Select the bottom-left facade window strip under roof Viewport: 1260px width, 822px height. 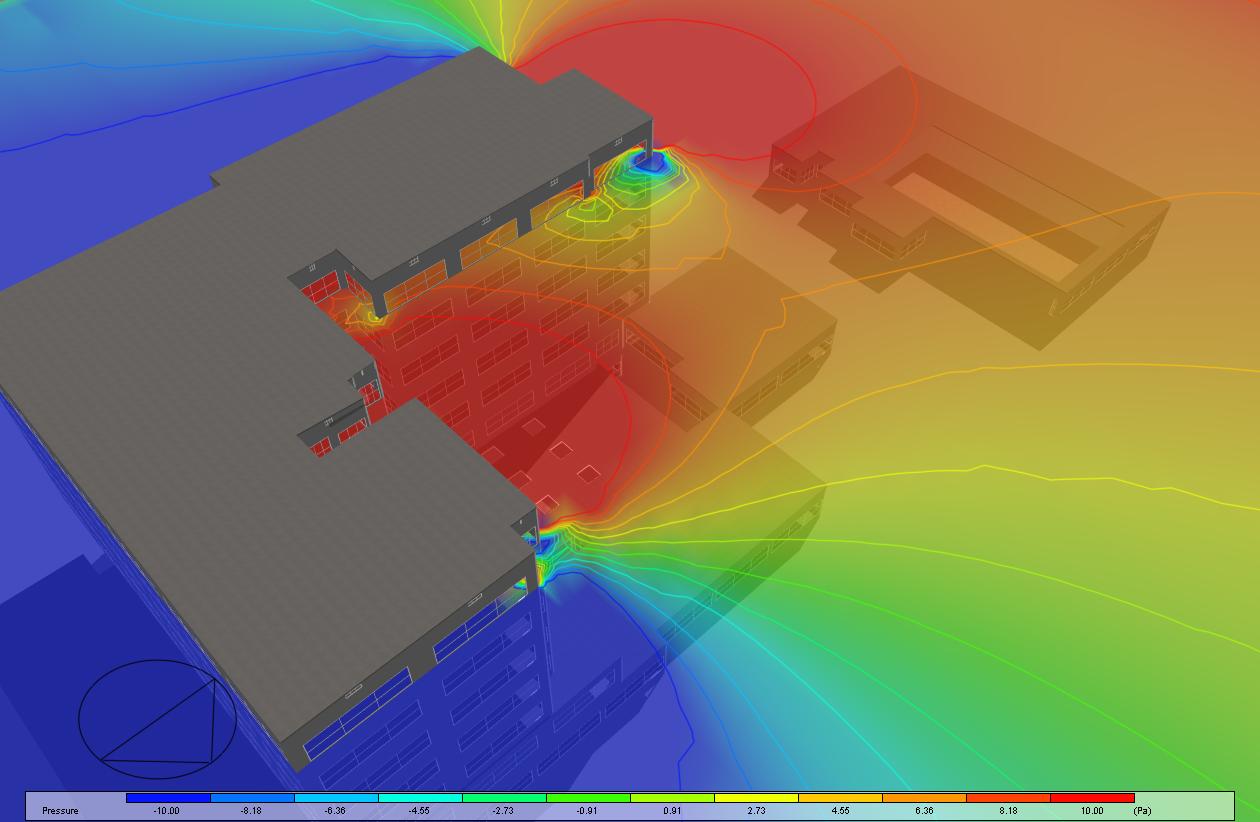pos(358,714)
